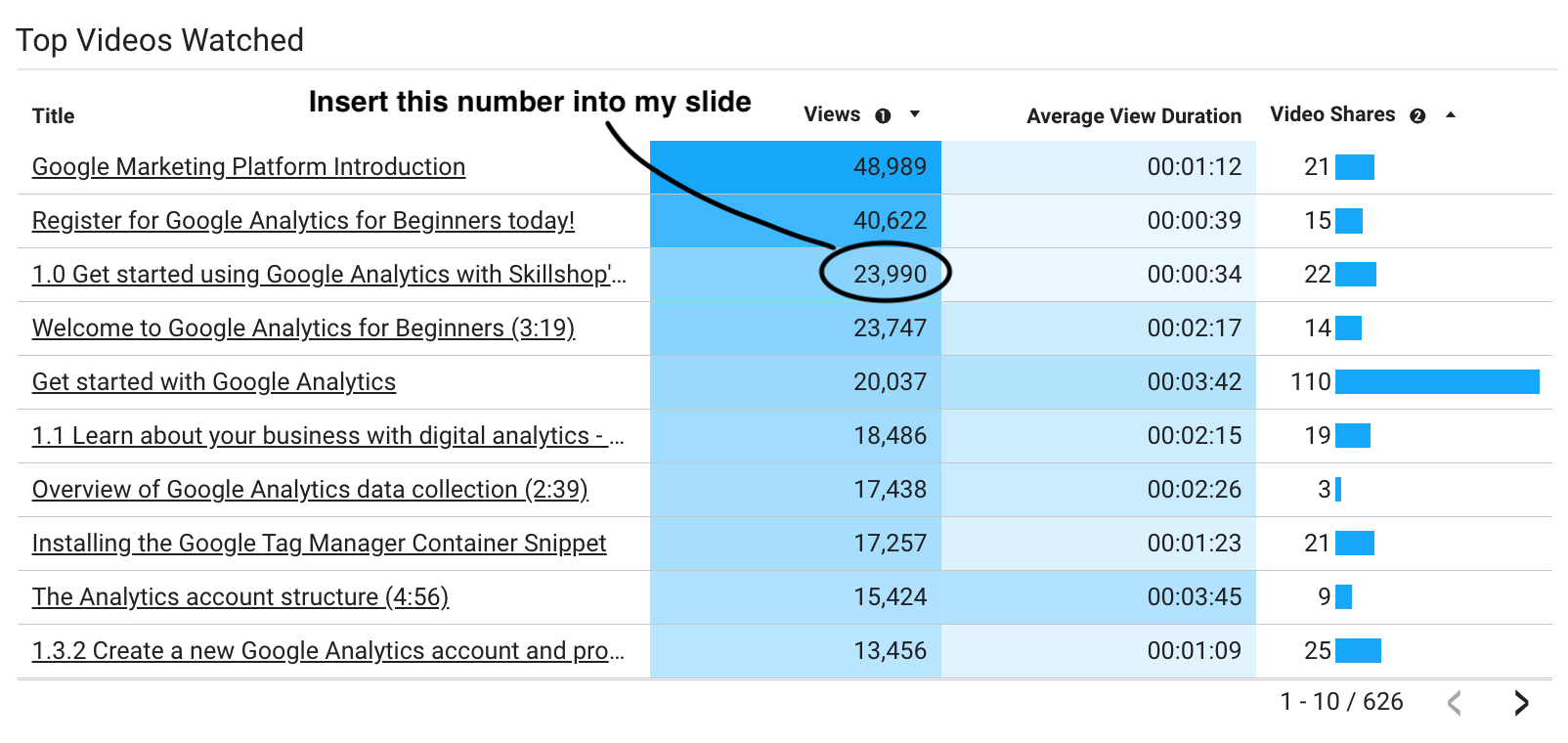The height and width of the screenshot is (743, 1568).
Task: Select the 13,456 views cell
Action: pyautogui.click(x=796, y=651)
